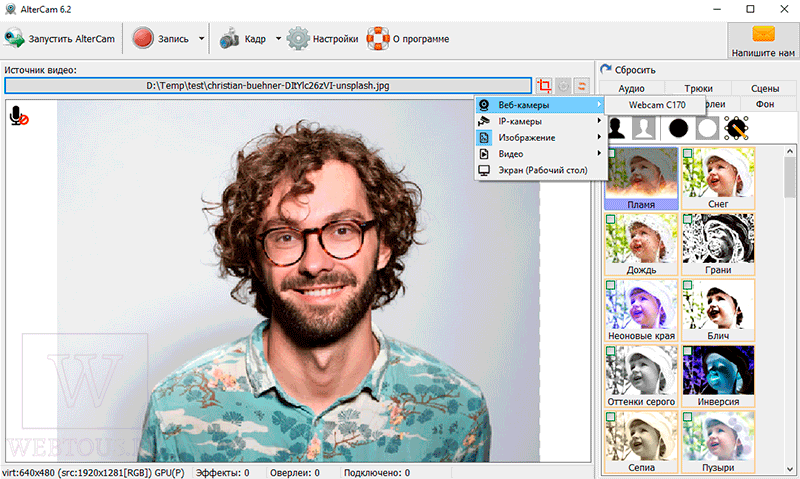Select the white silhouette person icon

644,128
